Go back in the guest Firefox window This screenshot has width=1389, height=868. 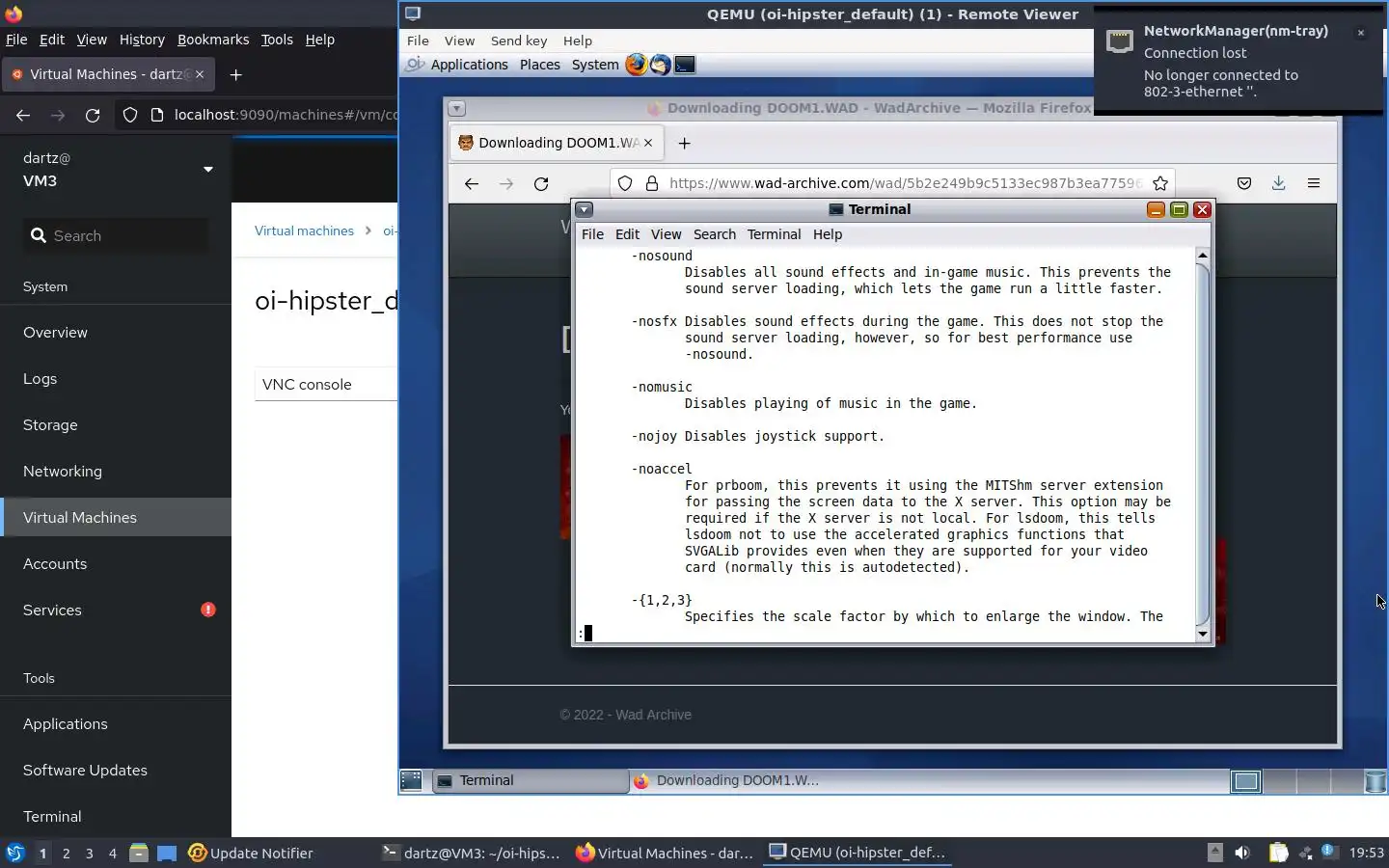click(471, 183)
